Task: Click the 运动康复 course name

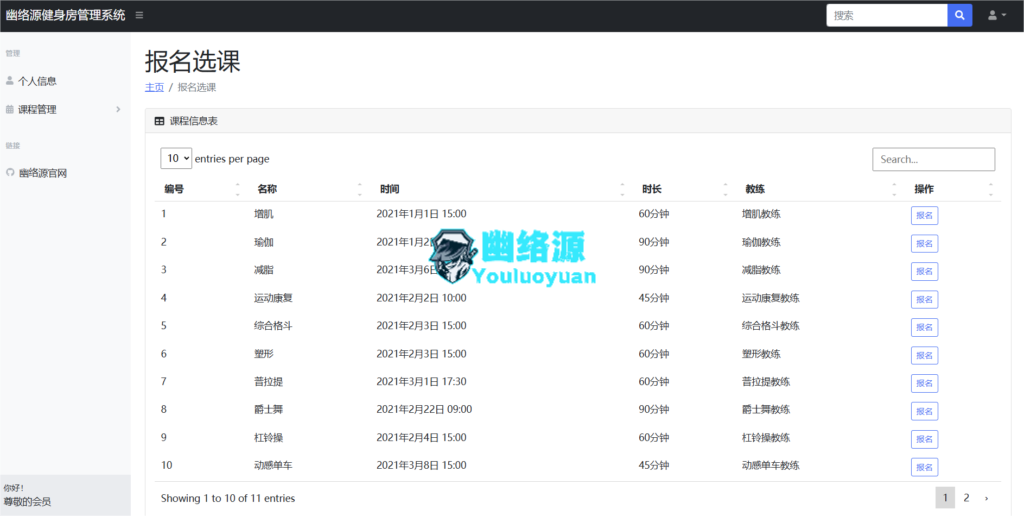Action: 273,298
